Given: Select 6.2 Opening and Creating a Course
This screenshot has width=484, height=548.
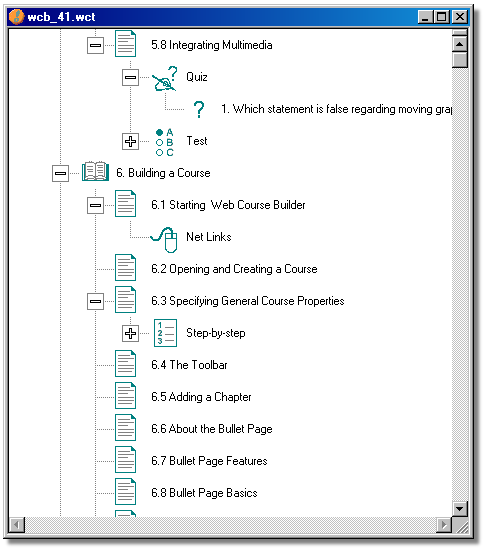Looking at the screenshot, I should (x=234, y=269).
